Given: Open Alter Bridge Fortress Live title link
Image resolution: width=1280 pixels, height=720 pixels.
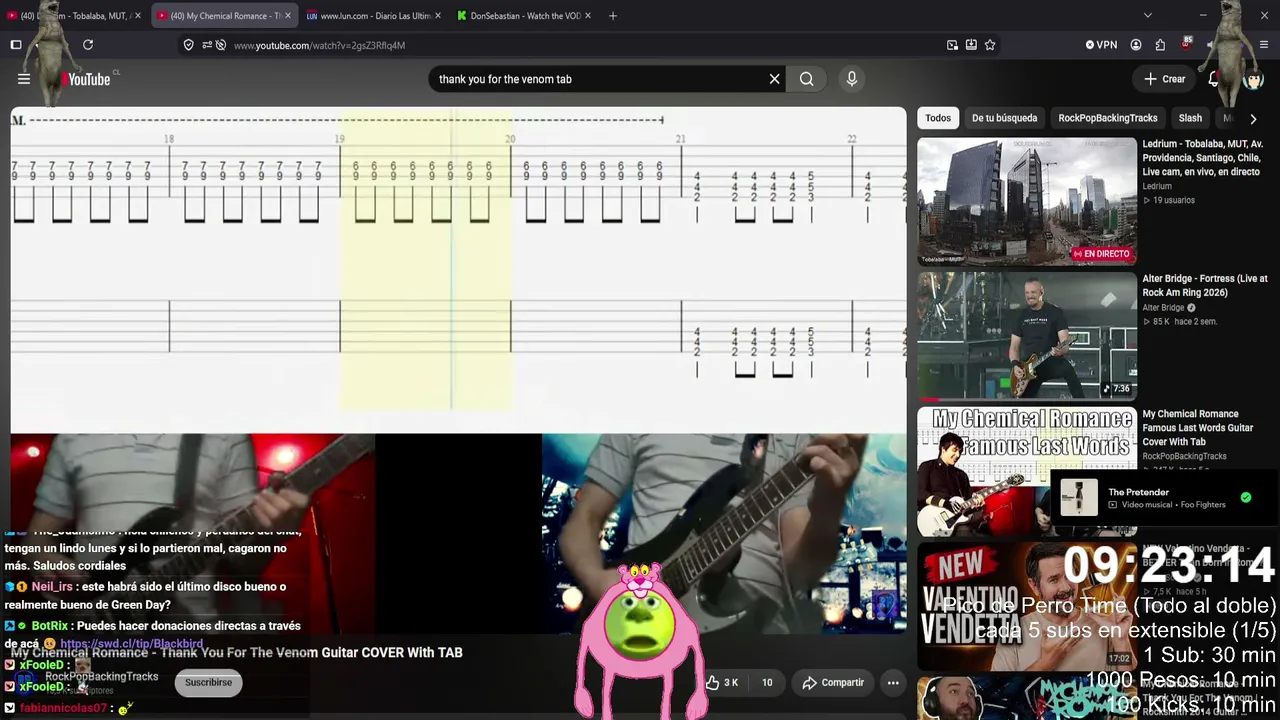Looking at the screenshot, I should tap(1205, 285).
